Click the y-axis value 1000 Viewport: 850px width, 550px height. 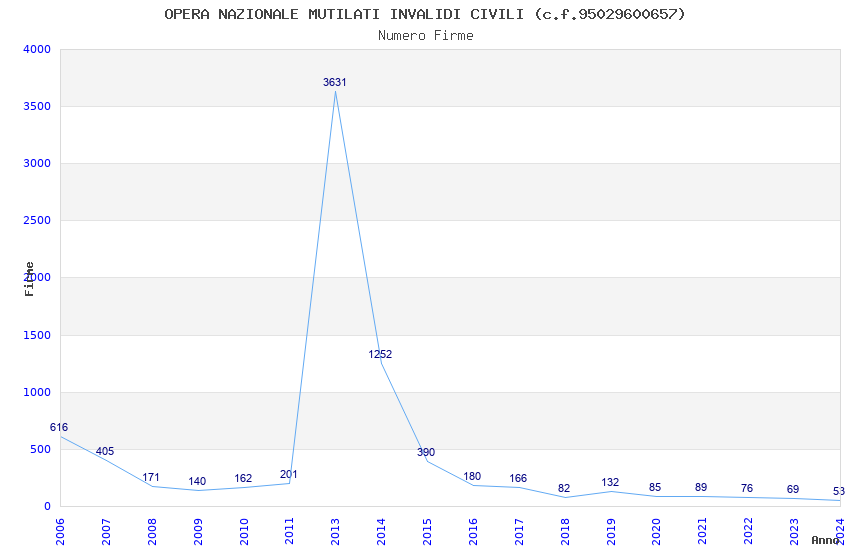(x=37, y=392)
